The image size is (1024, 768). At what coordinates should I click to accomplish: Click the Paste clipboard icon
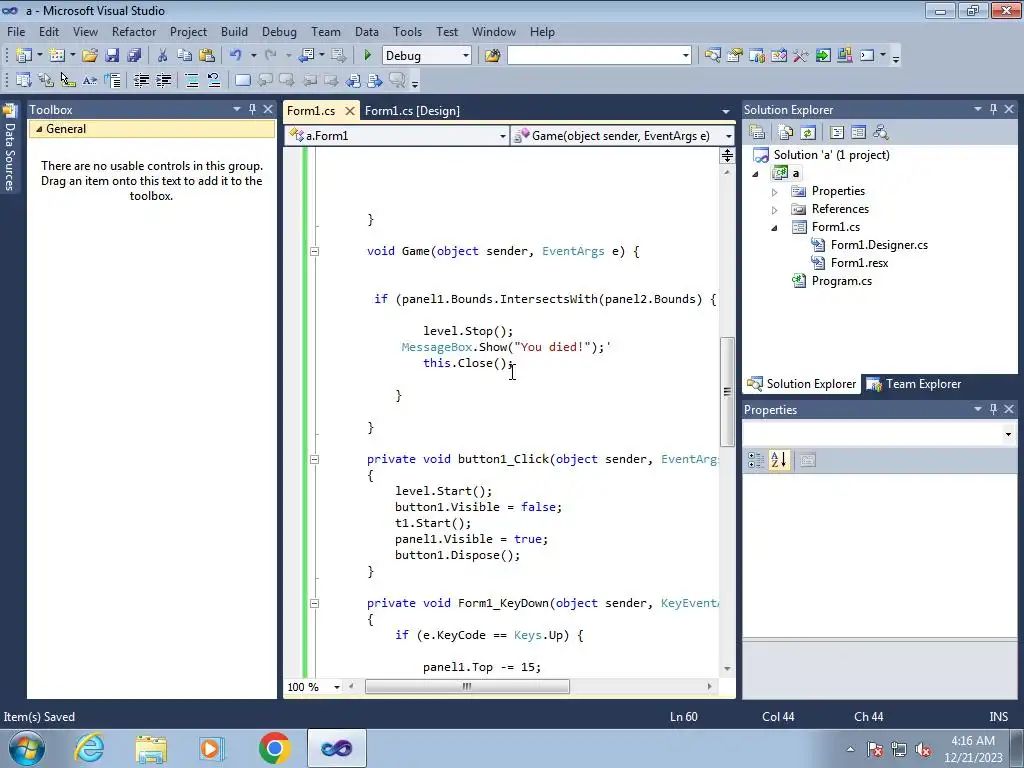point(207,56)
